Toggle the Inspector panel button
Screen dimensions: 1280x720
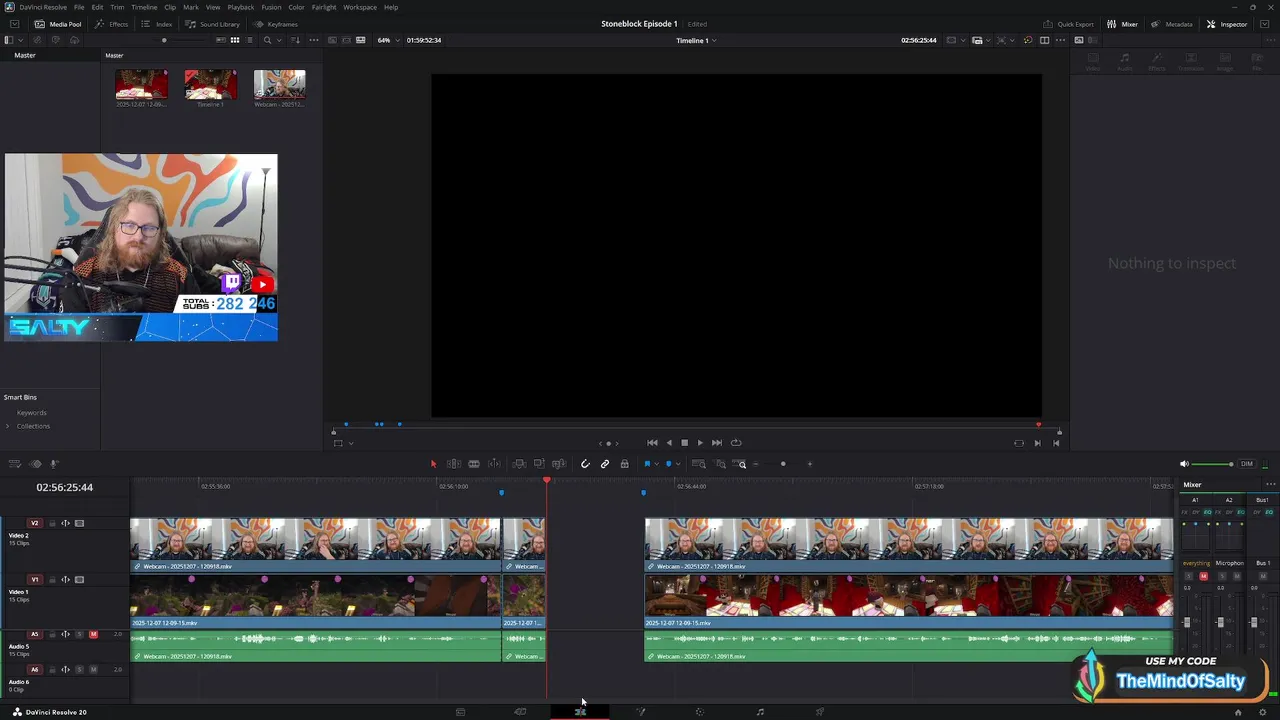point(1227,24)
